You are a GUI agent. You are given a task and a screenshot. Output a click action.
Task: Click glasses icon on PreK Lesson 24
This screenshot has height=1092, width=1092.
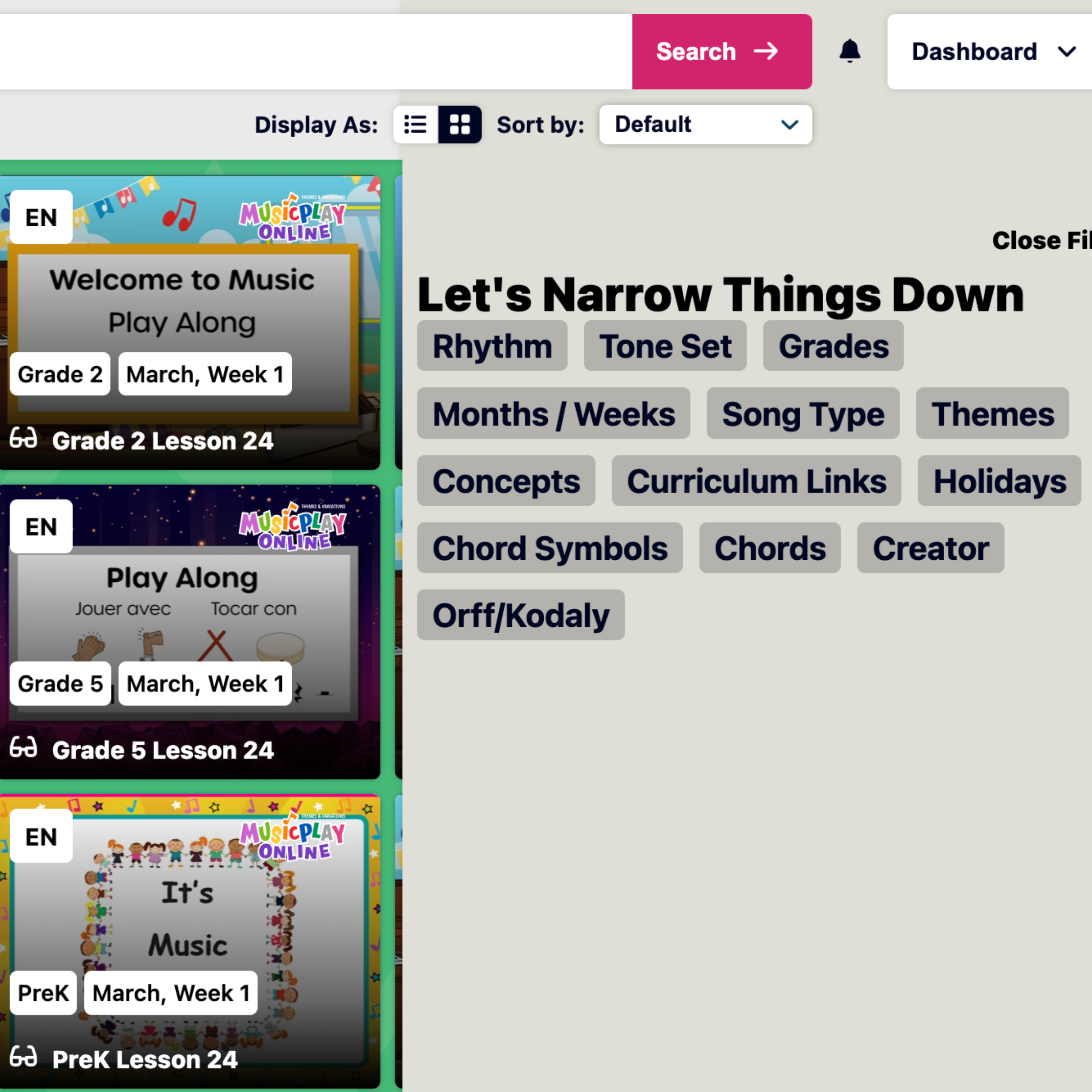pyautogui.click(x=23, y=1057)
